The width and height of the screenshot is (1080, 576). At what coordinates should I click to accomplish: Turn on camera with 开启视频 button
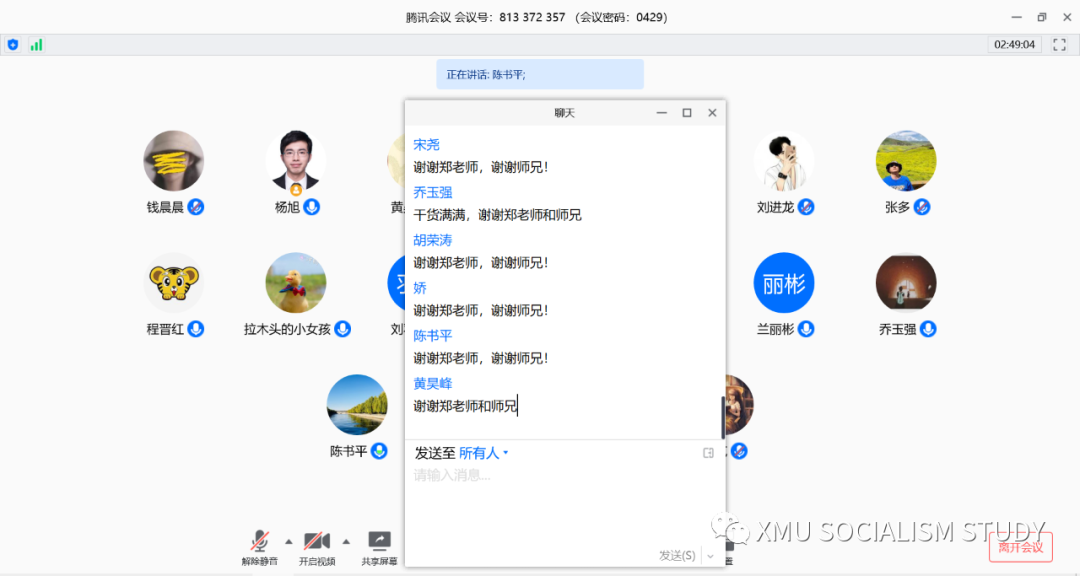pyautogui.click(x=317, y=541)
